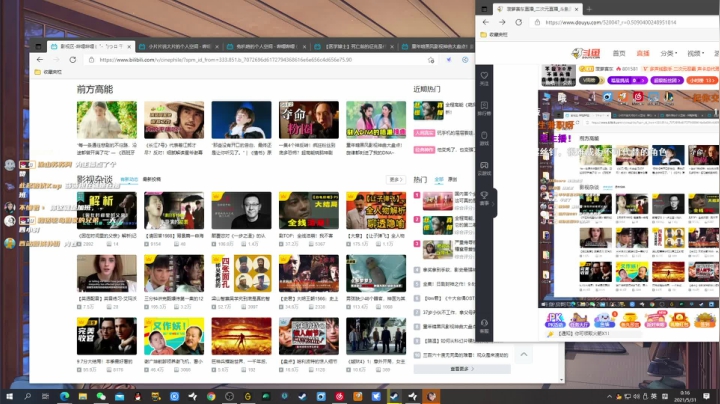720x404 pixels.
Task: Go back in the bilibili browser window
Action: 40,60
